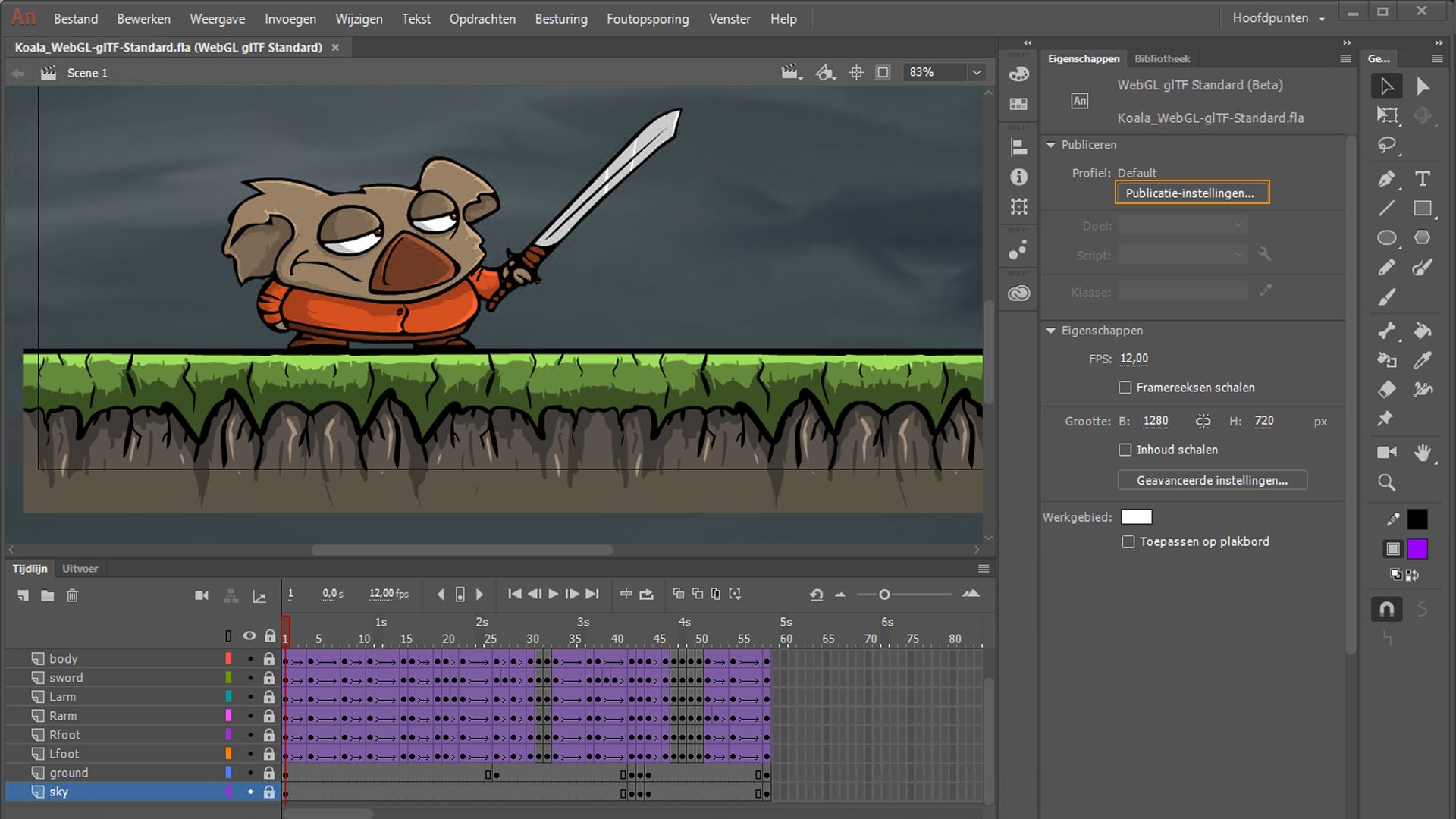This screenshot has width=1456, height=819.
Task: Select the Camera tool
Action: pos(1386,452)
